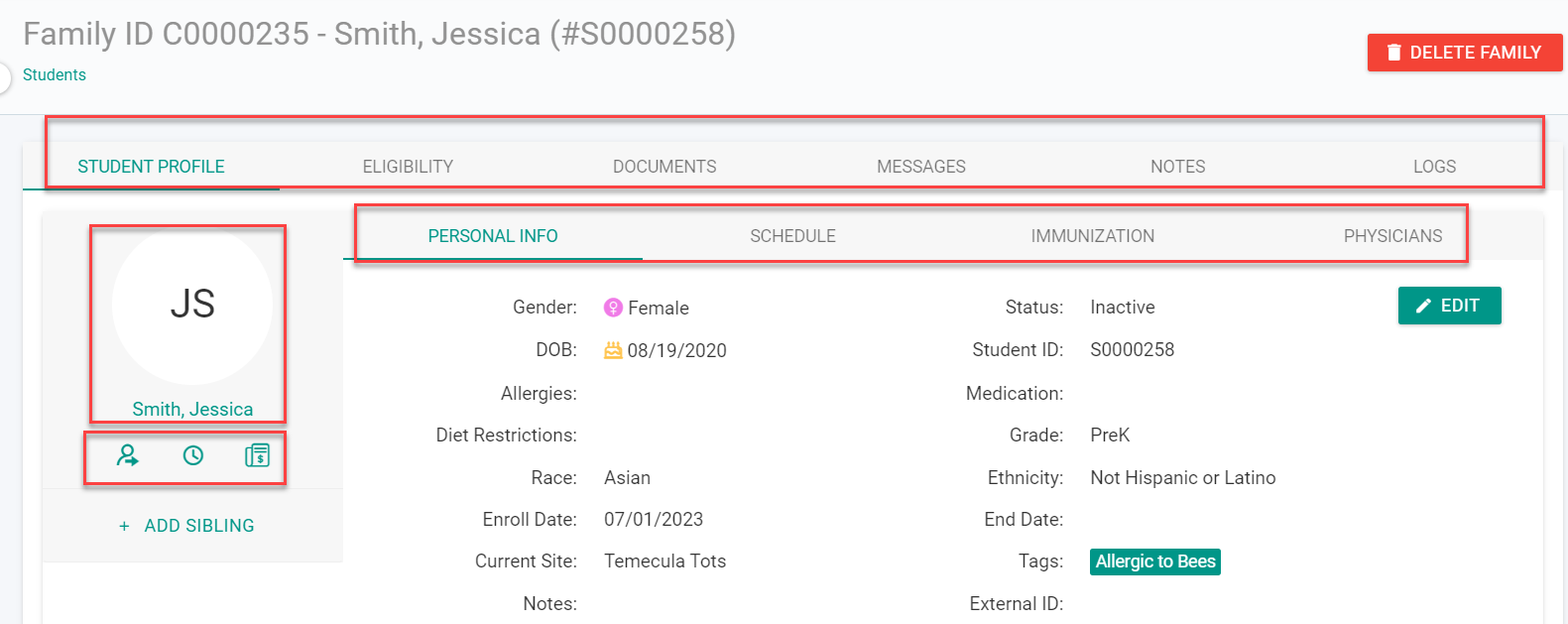Open the billing ledger icon
Screen dimensions: 1568x624
coord(257,455)
